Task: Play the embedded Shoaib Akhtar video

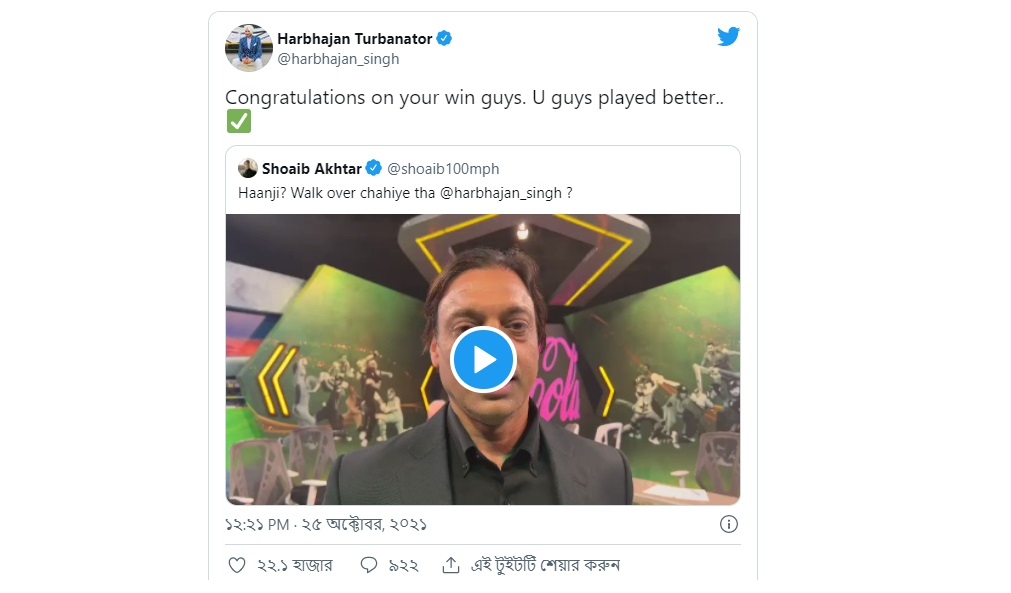Action: pyautogui.click(x=483, y=360)
